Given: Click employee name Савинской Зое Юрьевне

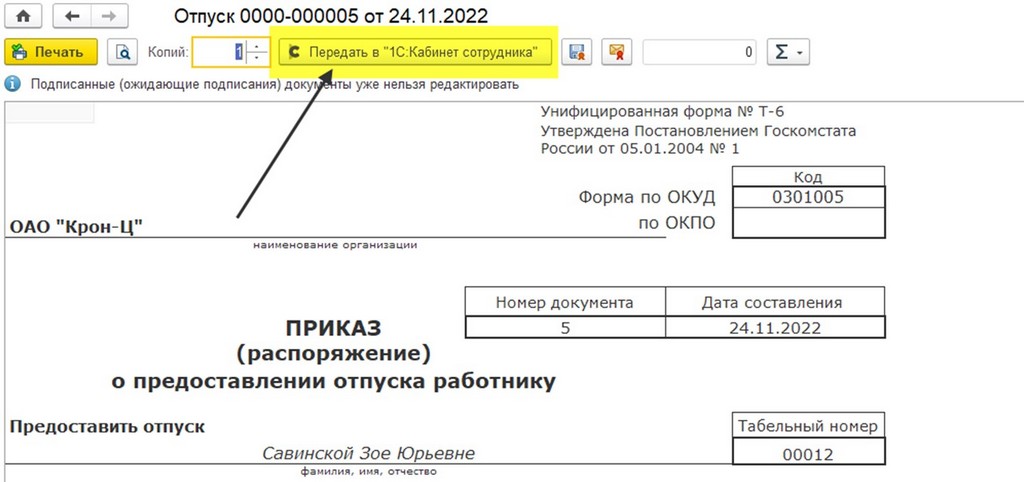Looking at the screenshot, I should click(x=368, y=453).
